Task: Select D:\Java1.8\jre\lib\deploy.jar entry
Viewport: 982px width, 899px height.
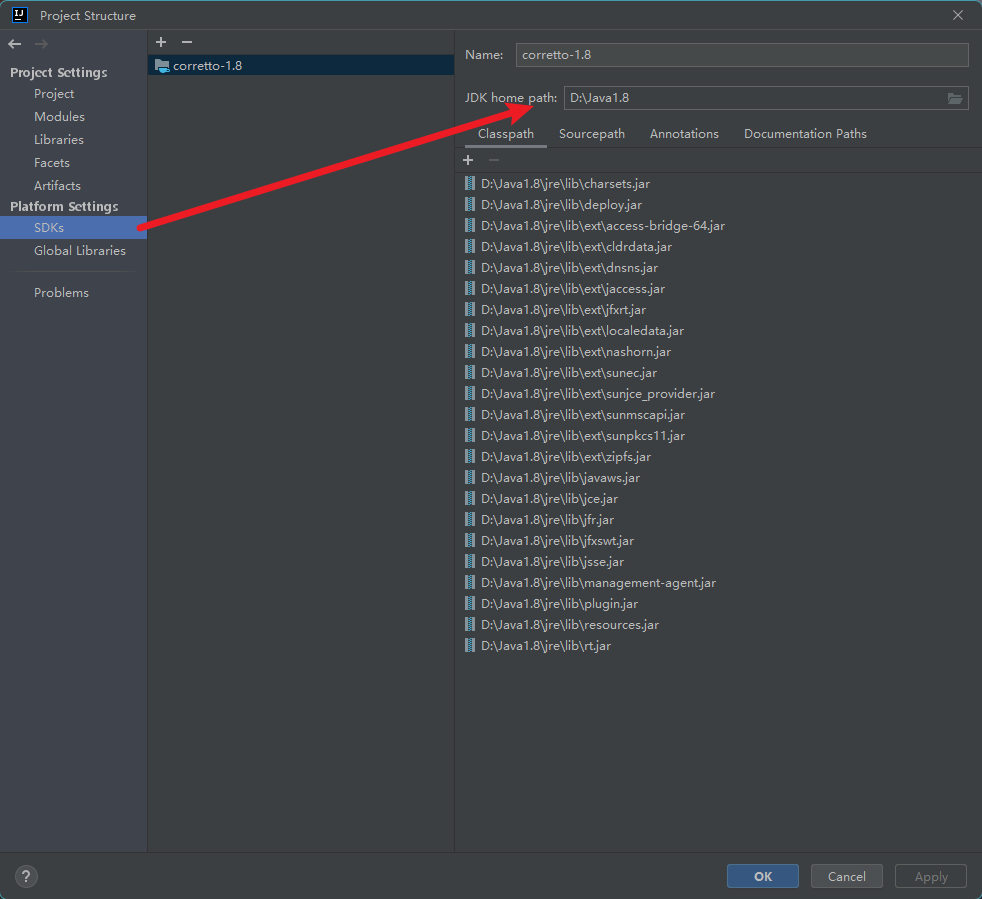Action: [x=561, y=205]
